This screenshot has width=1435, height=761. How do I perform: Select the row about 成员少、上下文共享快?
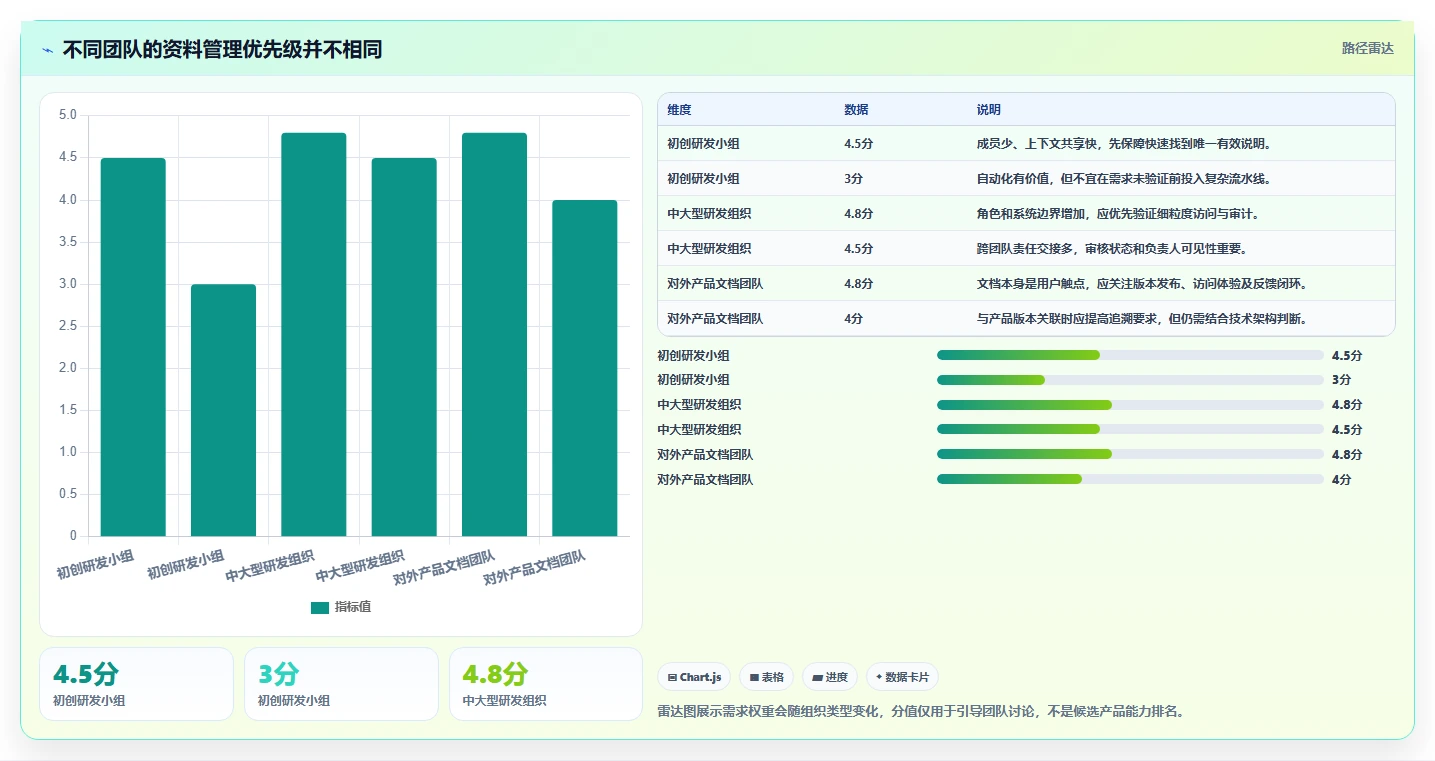point(1026,143)
